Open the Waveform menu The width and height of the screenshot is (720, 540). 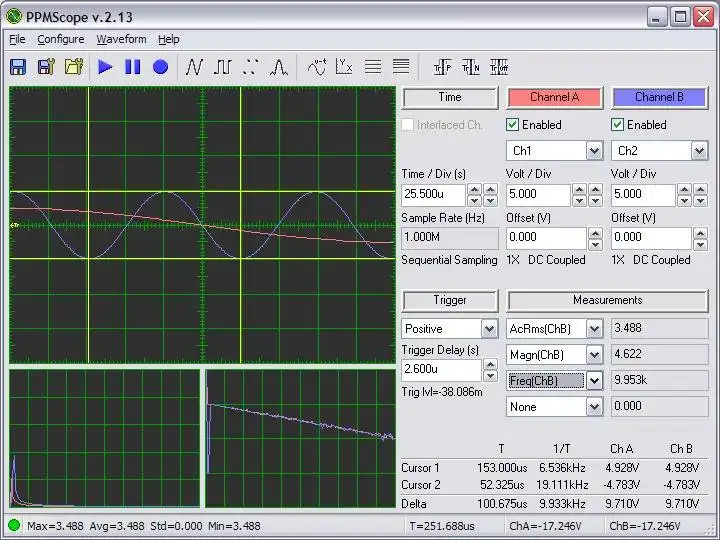pyautogui.click(x=121, y=39)
